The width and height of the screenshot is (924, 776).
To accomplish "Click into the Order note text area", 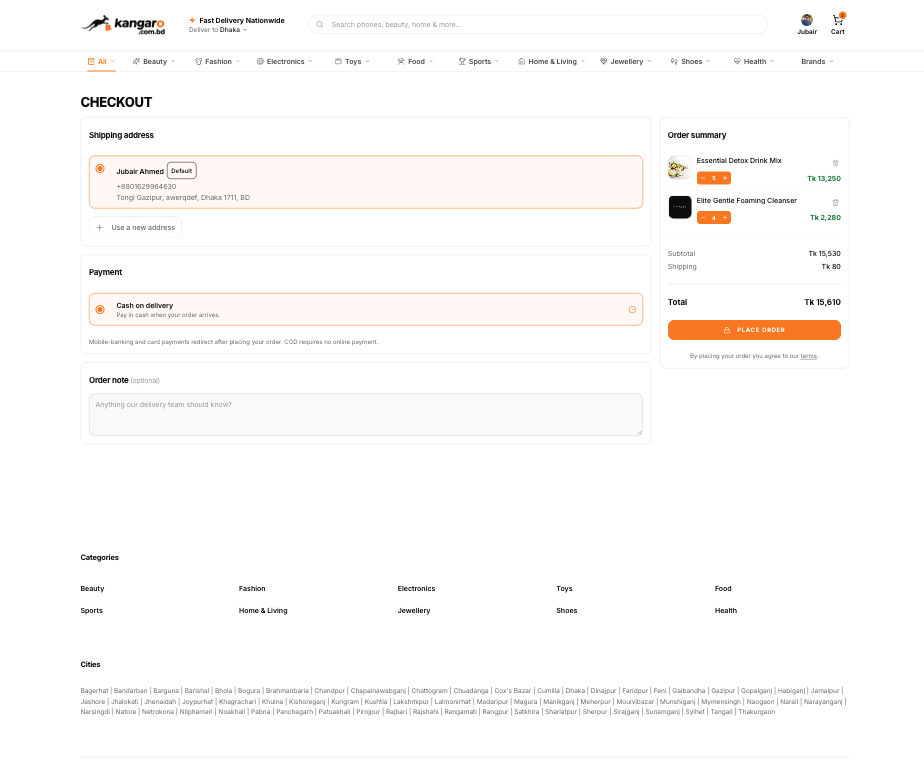I will point(366,415).
